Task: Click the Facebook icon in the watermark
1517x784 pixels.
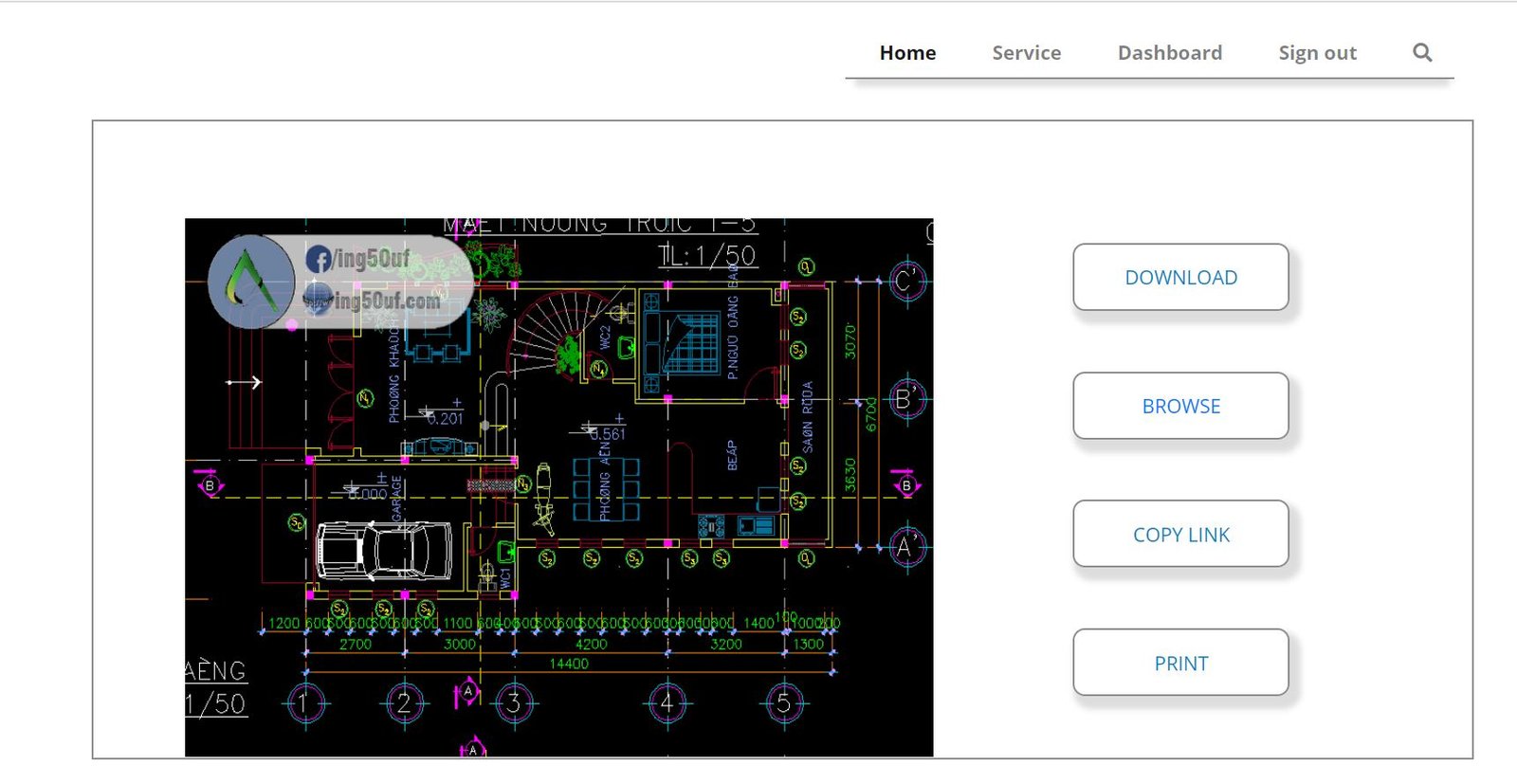Action: 319,259
